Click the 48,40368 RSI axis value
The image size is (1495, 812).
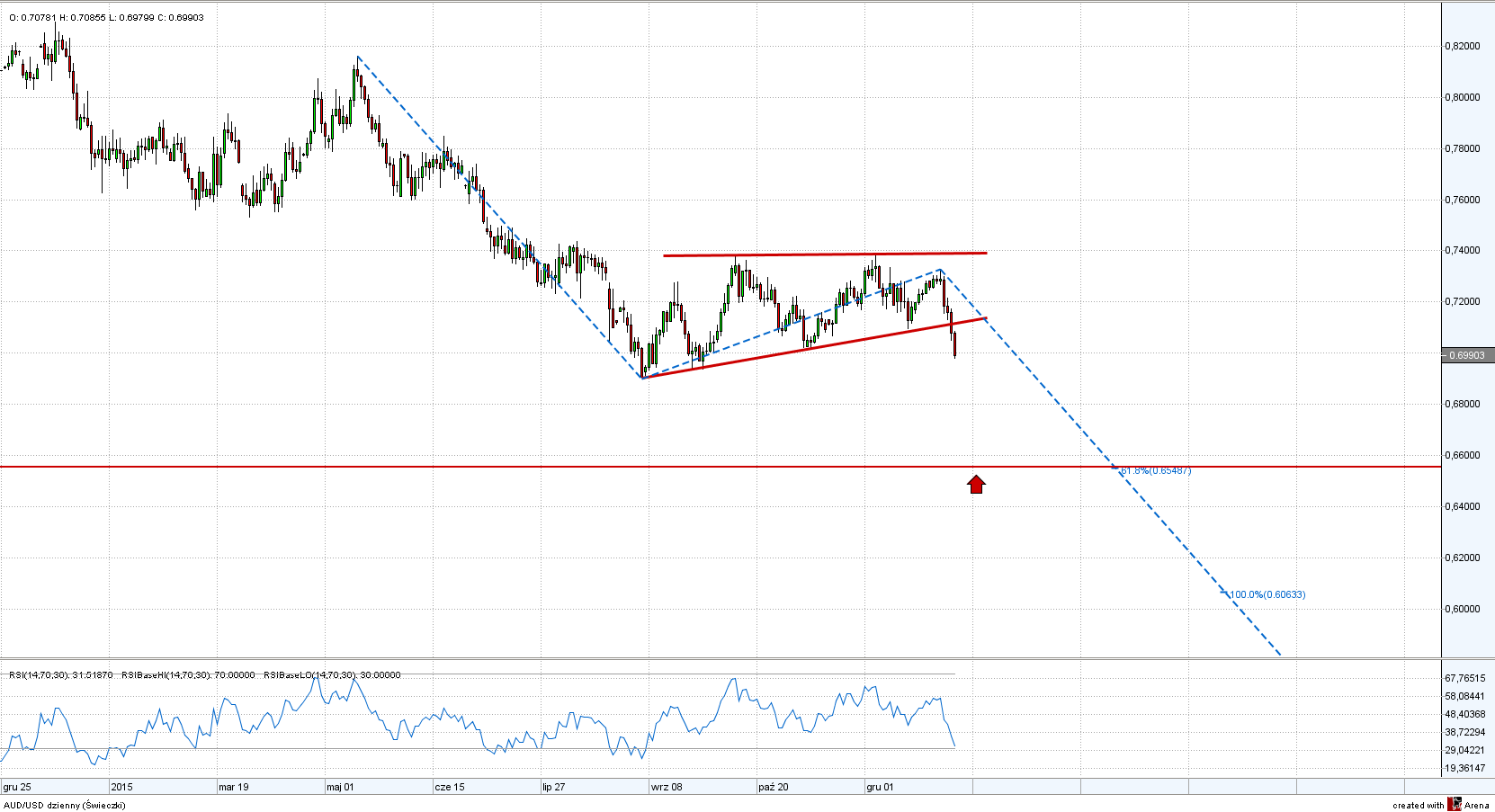pyautogui.click(x=1465, y=714)
